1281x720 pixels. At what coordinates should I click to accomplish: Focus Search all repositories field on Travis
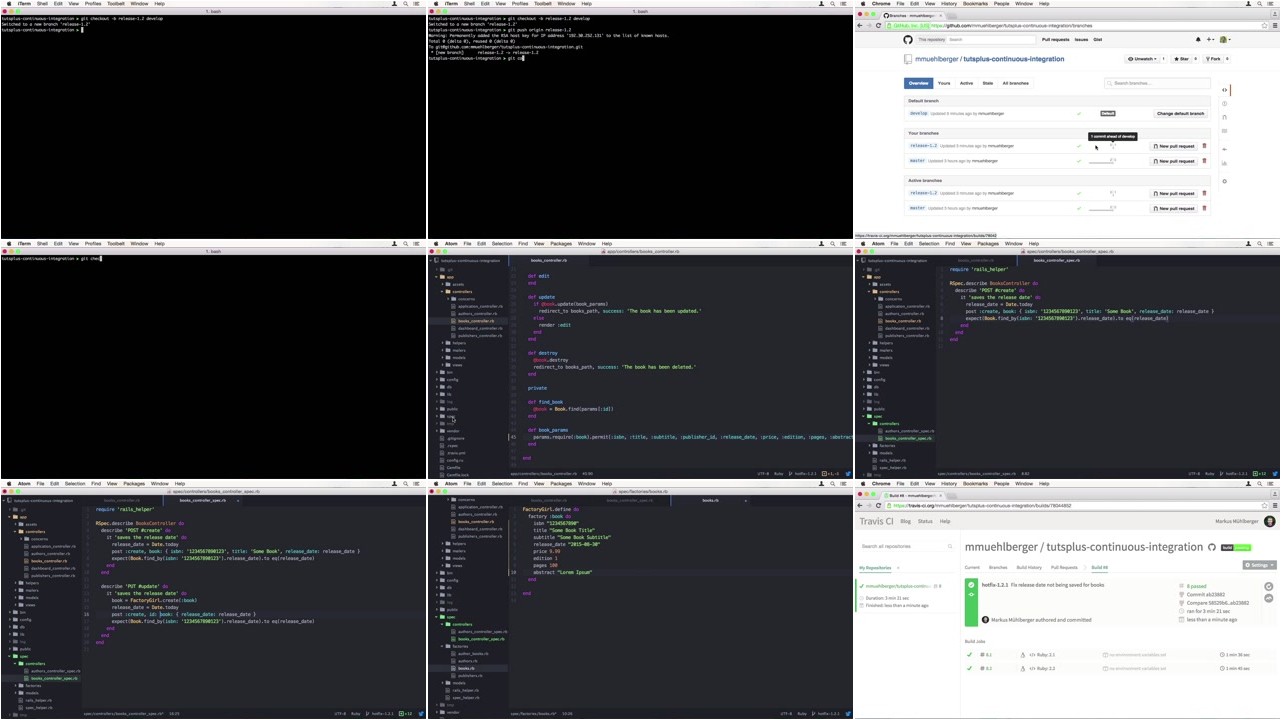[x=907, y=546]
